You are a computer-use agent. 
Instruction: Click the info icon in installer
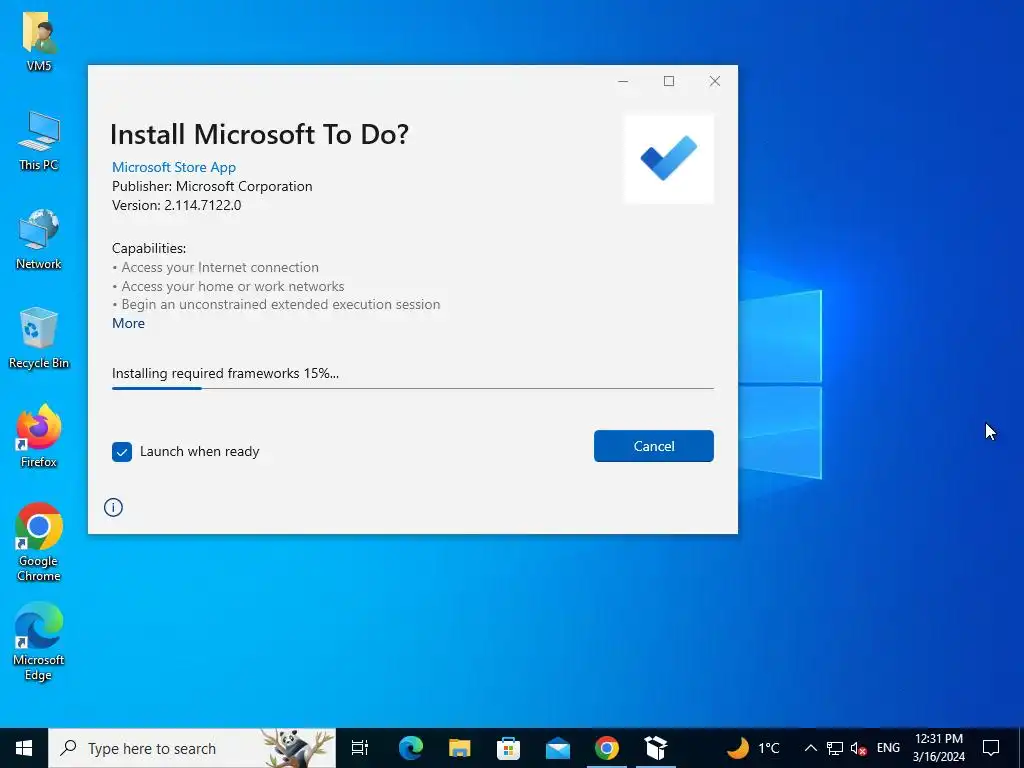113,507
